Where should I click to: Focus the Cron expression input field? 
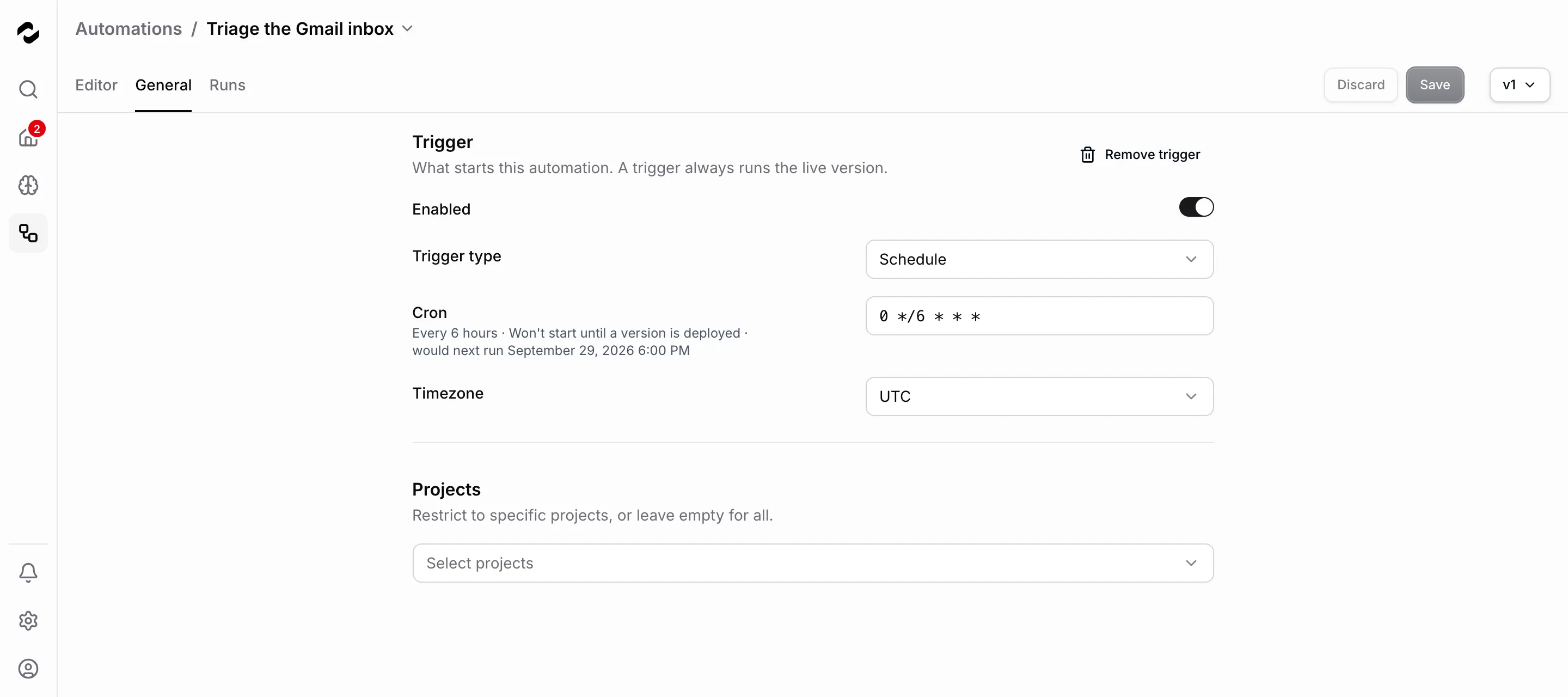pos(1039,316)
